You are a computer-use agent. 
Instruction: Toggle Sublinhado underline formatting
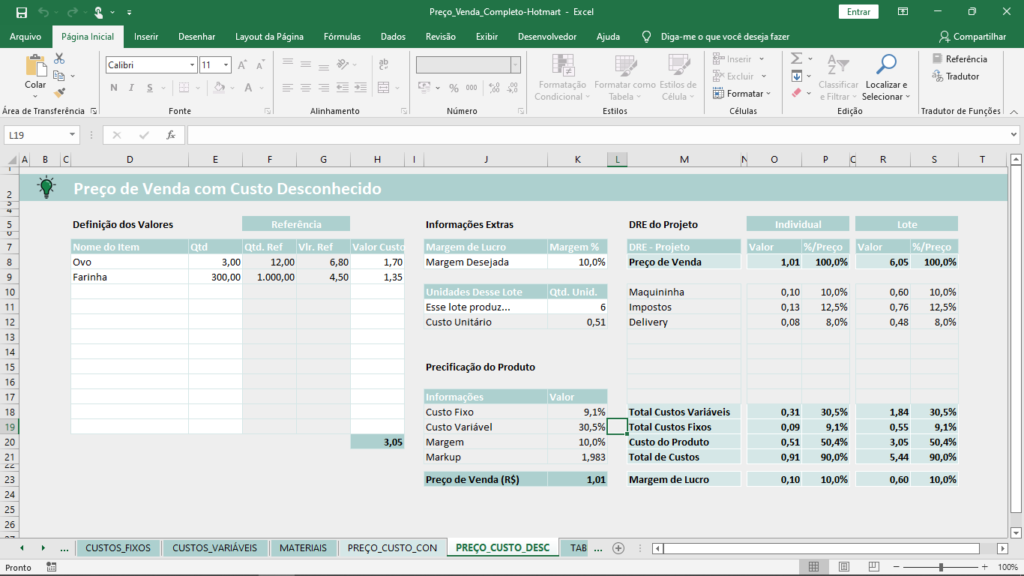point(148,87)
